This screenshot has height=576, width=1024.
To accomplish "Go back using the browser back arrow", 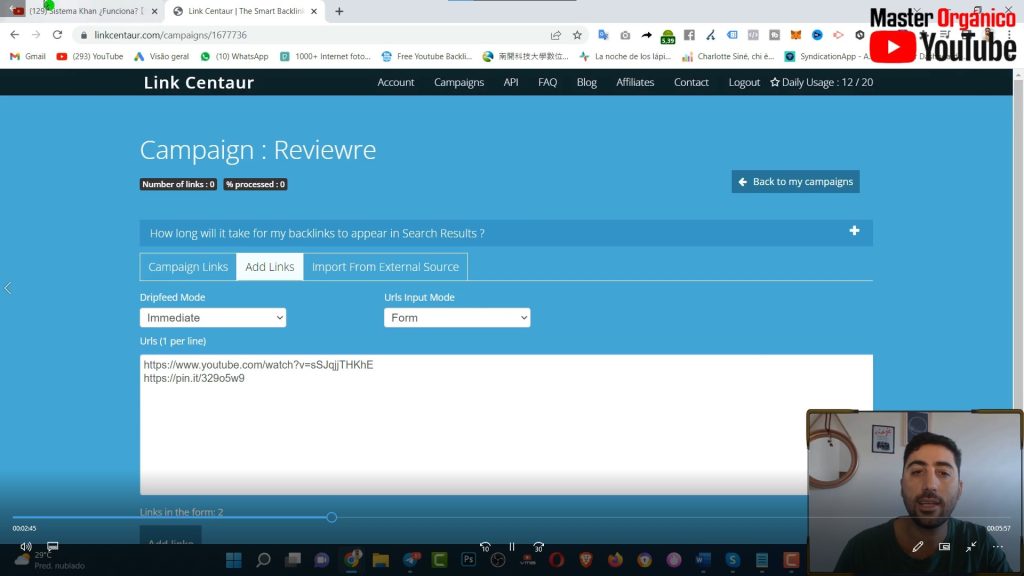I will [x=14, y=35].
